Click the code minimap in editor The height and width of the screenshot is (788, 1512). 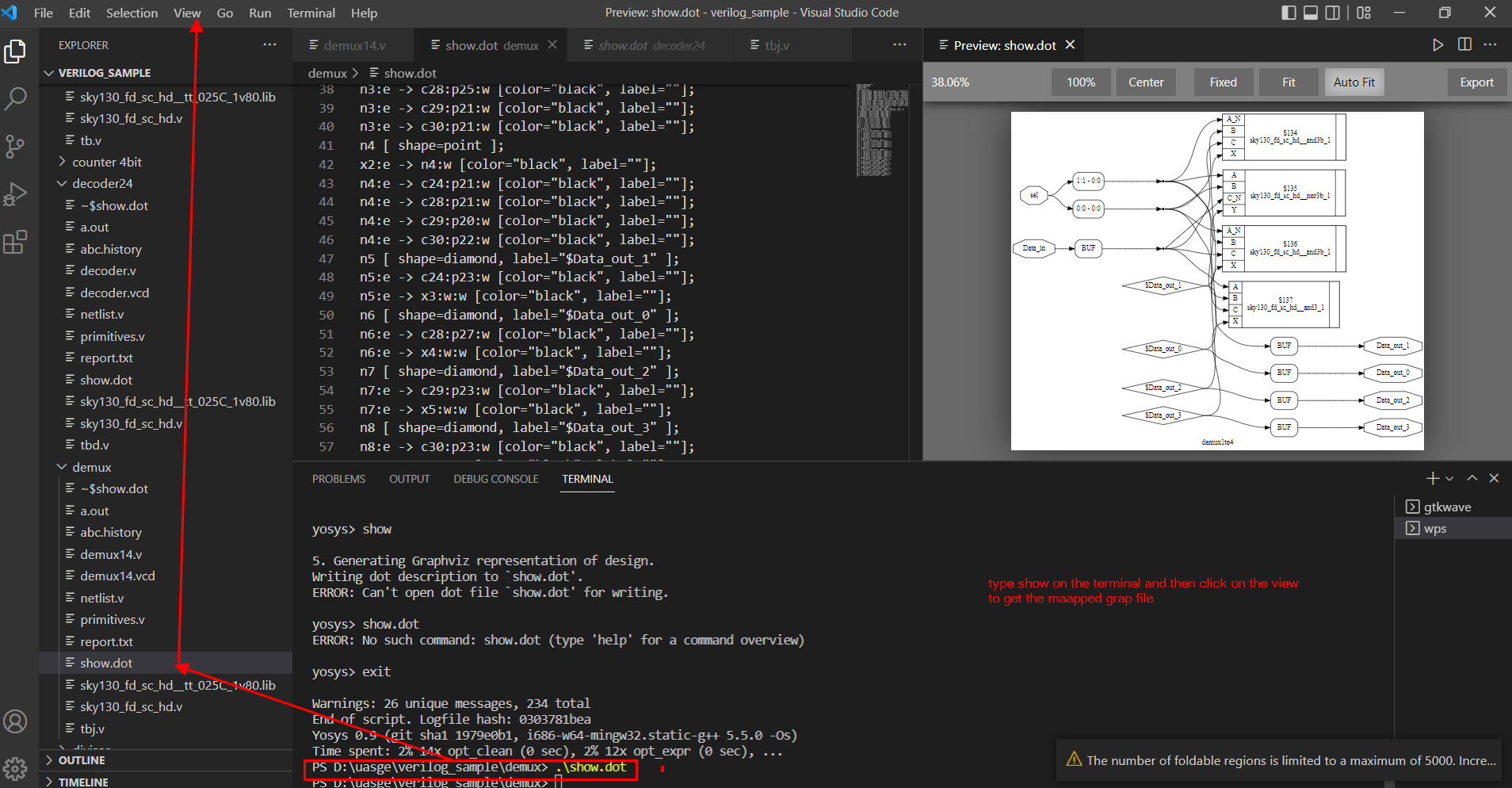click(883, 130)
